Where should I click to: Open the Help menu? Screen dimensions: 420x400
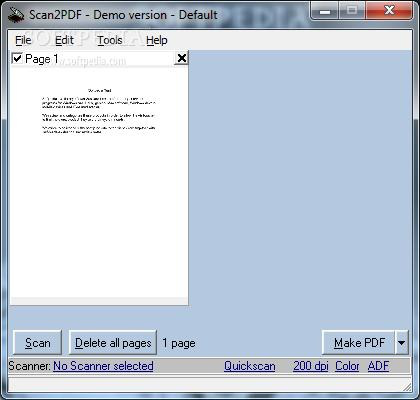157,40
